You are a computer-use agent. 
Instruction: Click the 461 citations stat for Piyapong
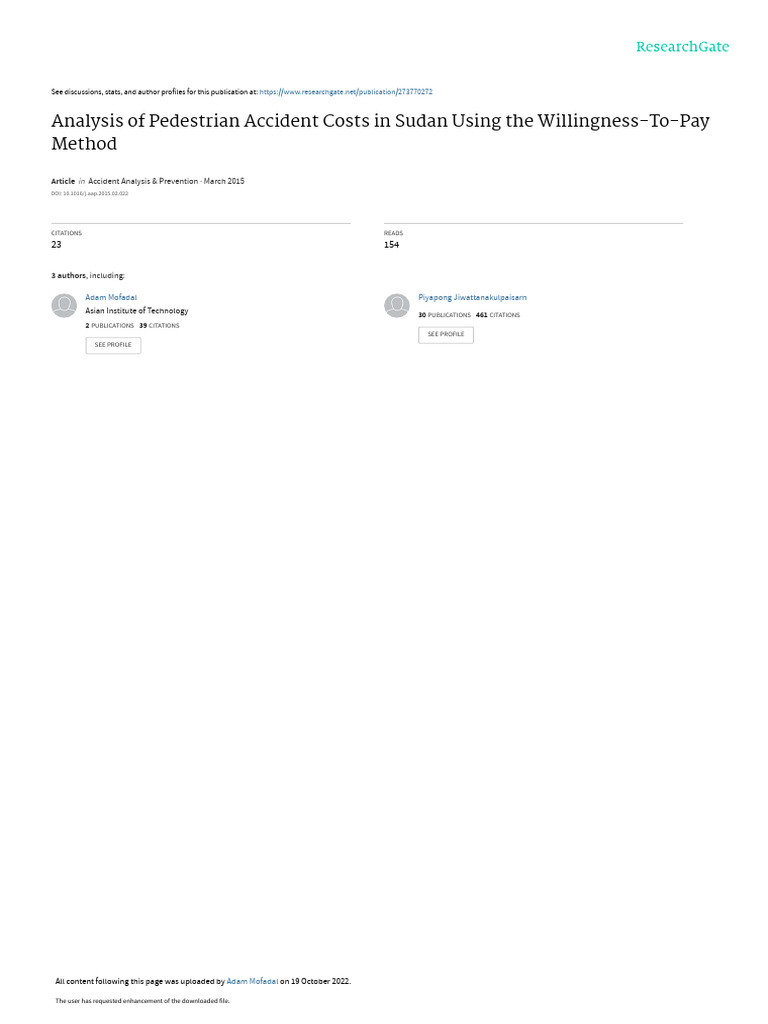[498, 315]
